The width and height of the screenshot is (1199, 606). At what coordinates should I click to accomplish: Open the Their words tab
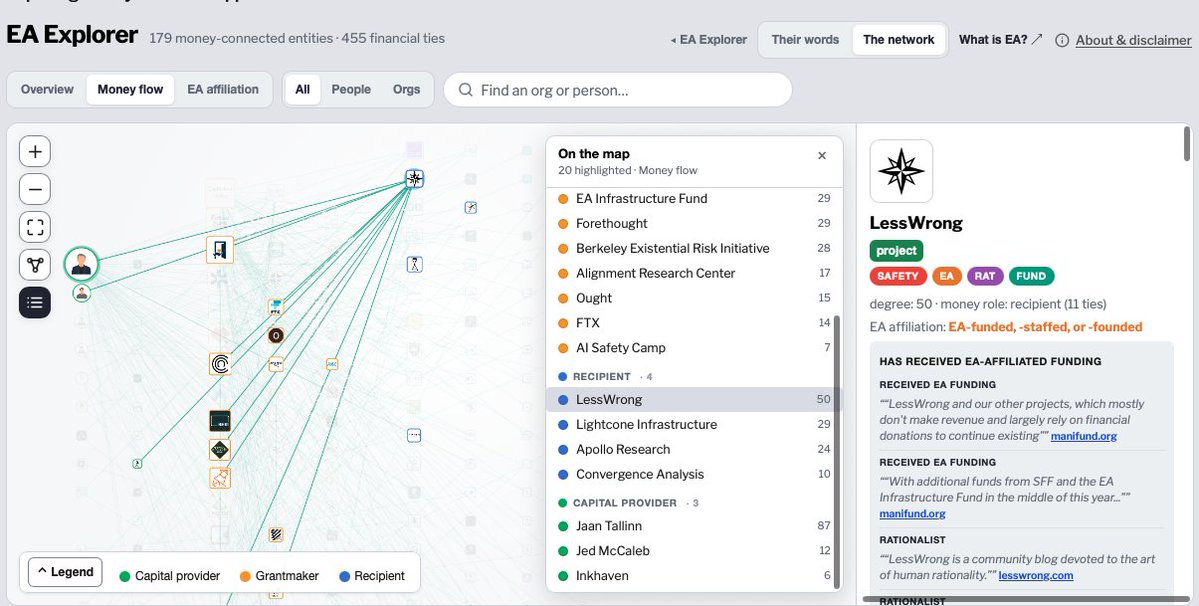(805, 40)
